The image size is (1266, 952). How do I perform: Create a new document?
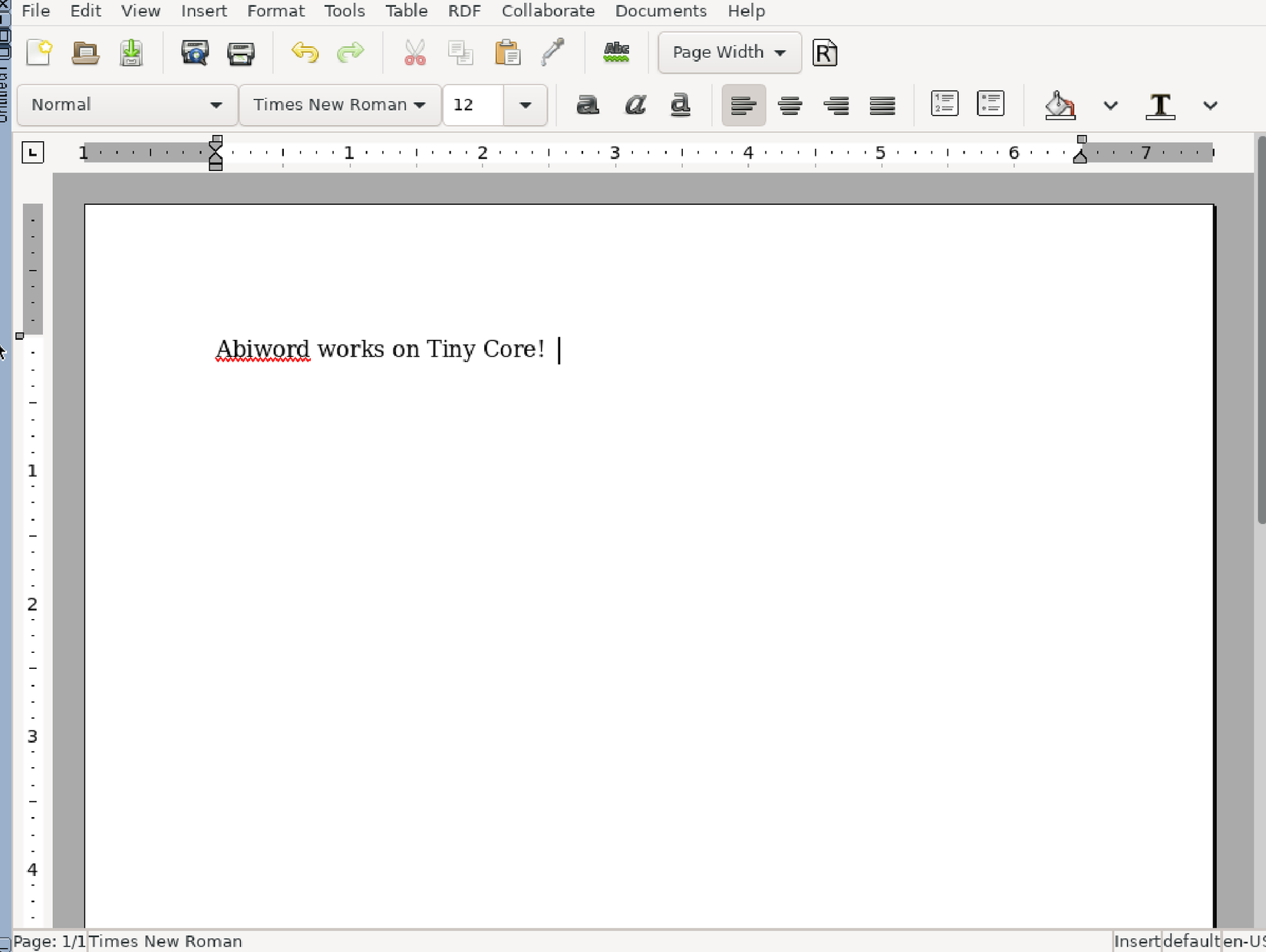coord(38,53)
